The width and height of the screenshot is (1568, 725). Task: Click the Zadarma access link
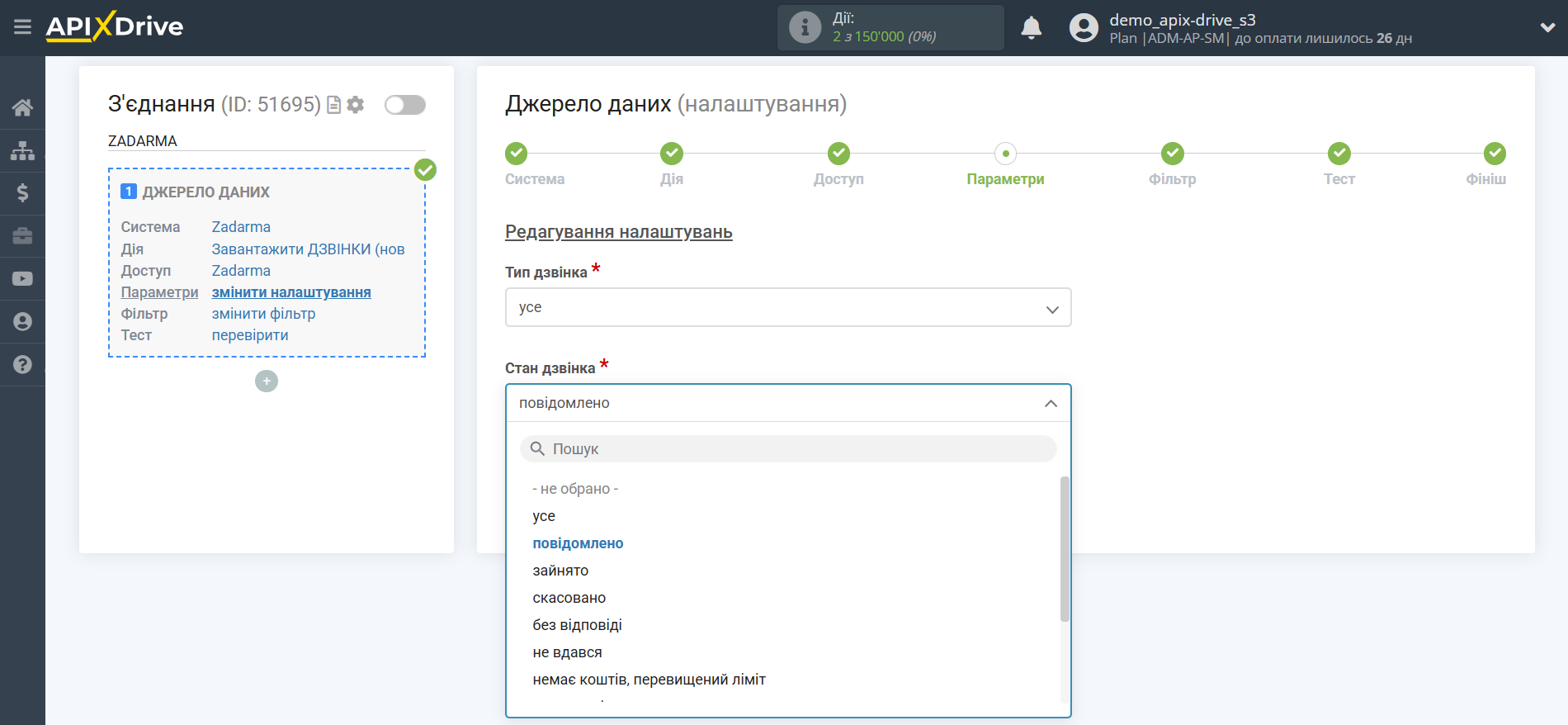coord(241,271)
